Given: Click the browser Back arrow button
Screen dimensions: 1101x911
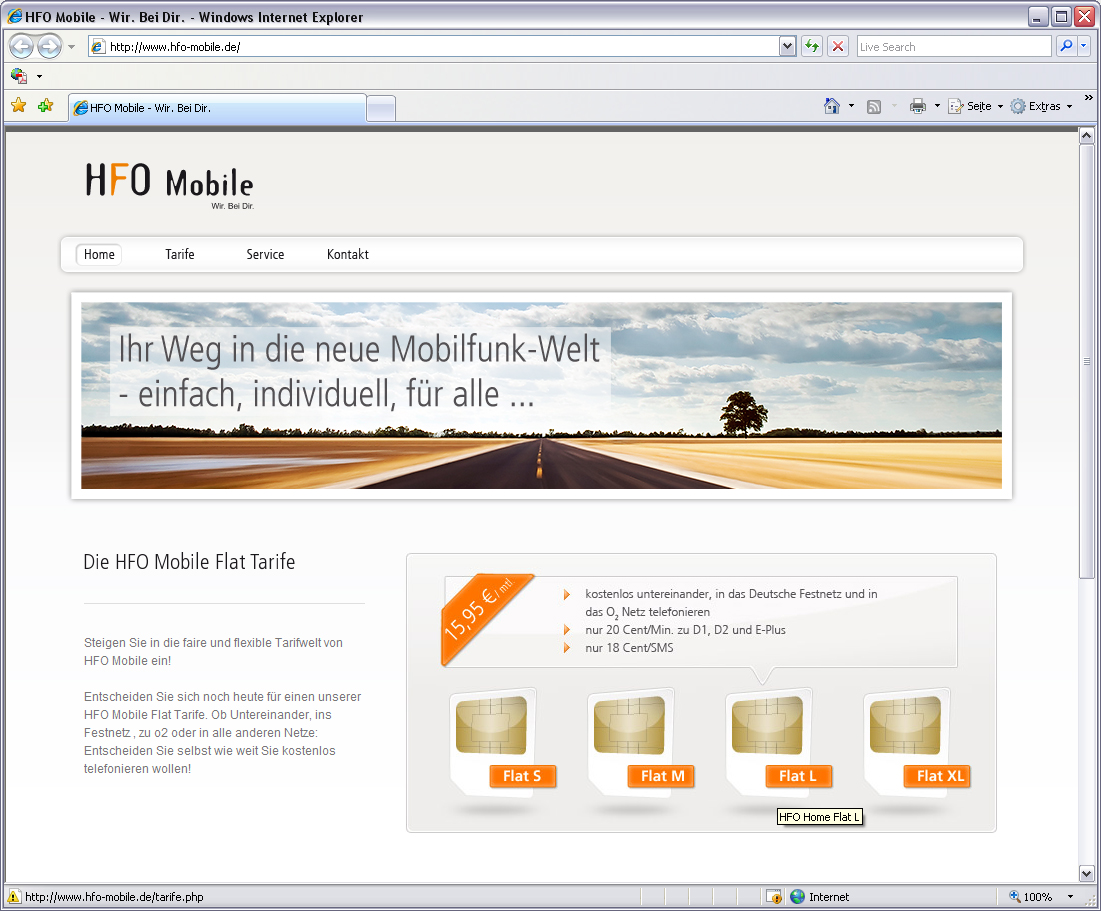Looking at the screenshot, I should [21, 47].
